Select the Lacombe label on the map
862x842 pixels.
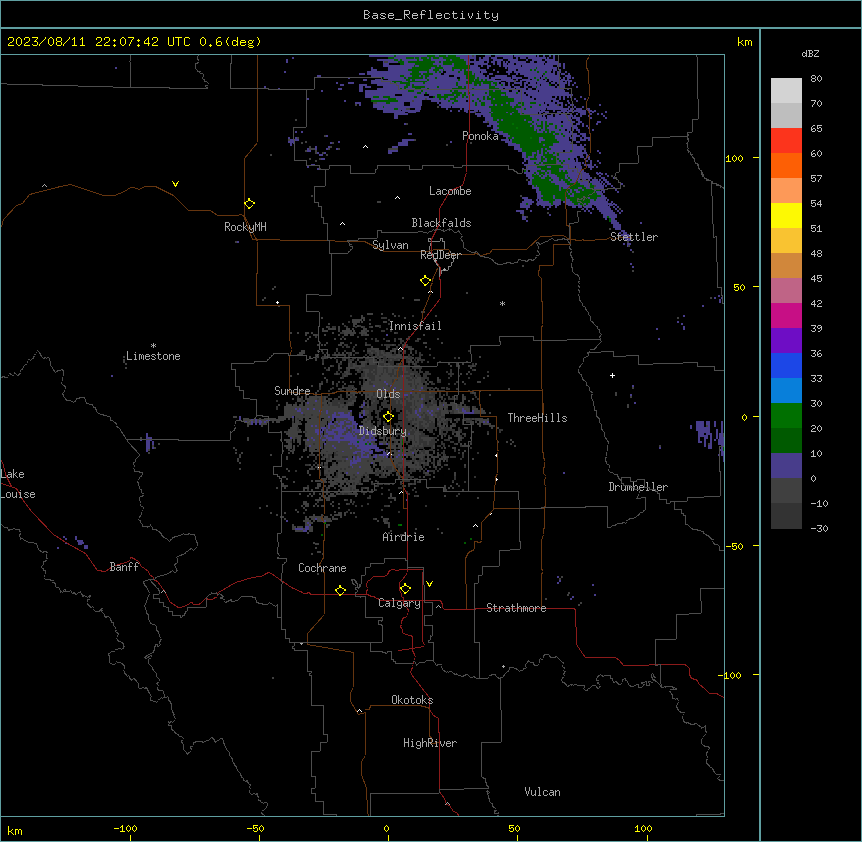click(450, 191)
